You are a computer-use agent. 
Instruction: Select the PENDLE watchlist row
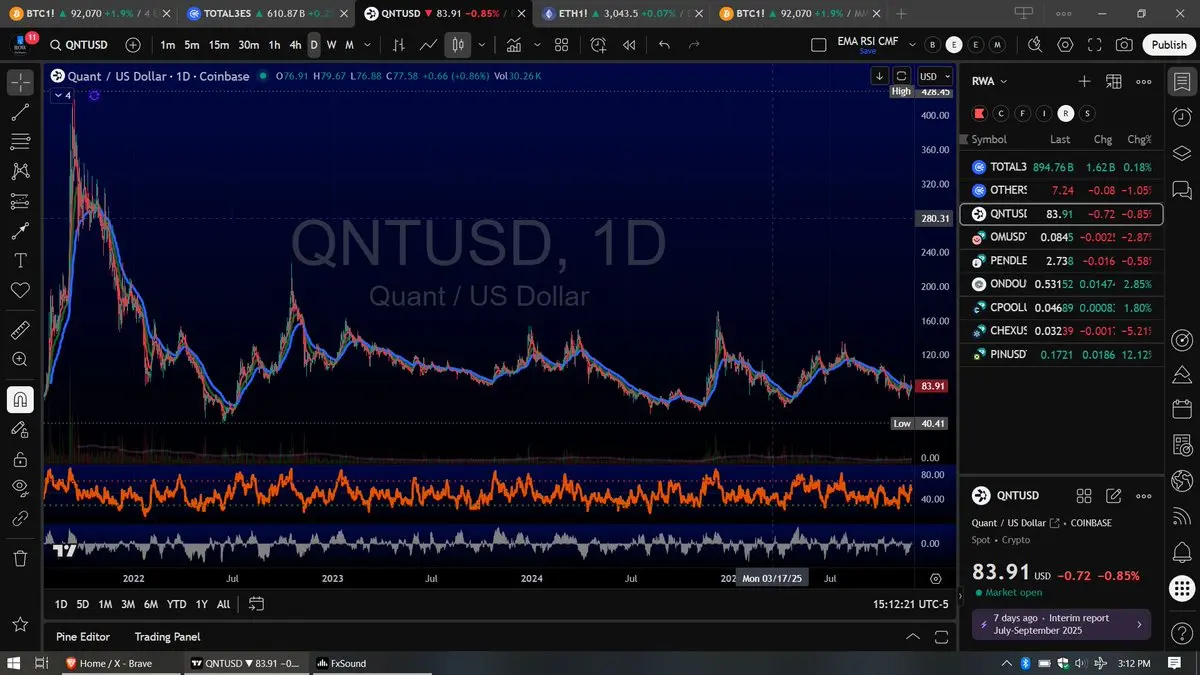(x=1061, y=261)
